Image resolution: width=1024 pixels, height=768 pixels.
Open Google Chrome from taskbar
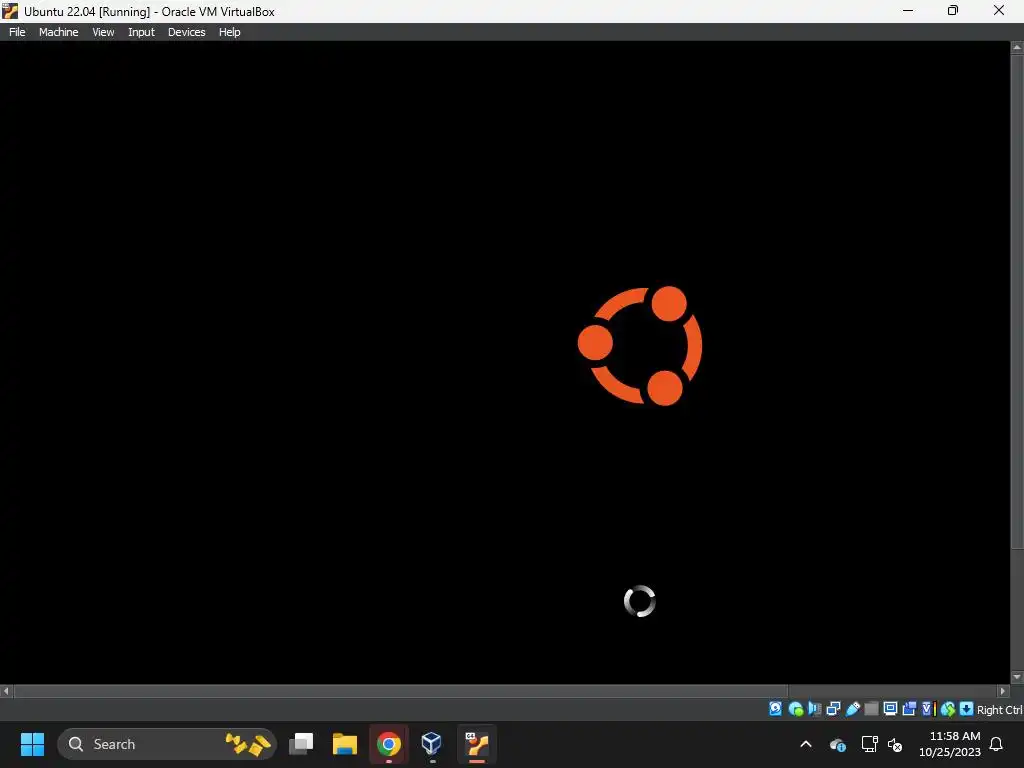pos(389,744)
